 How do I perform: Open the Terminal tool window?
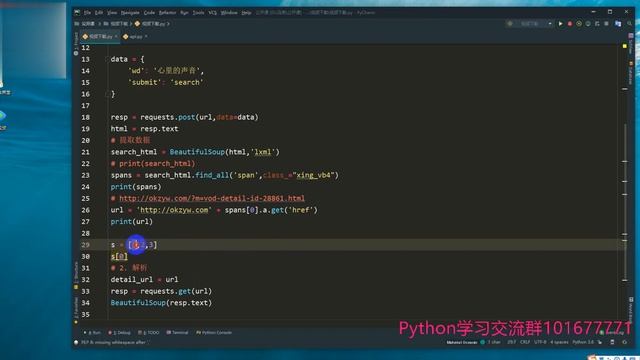[x=178, y=333]
